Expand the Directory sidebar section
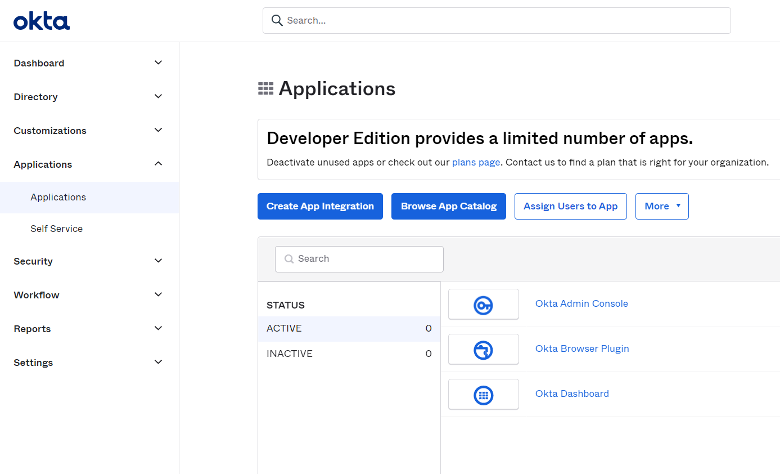780x475 pixels. [x=158, y=97]
